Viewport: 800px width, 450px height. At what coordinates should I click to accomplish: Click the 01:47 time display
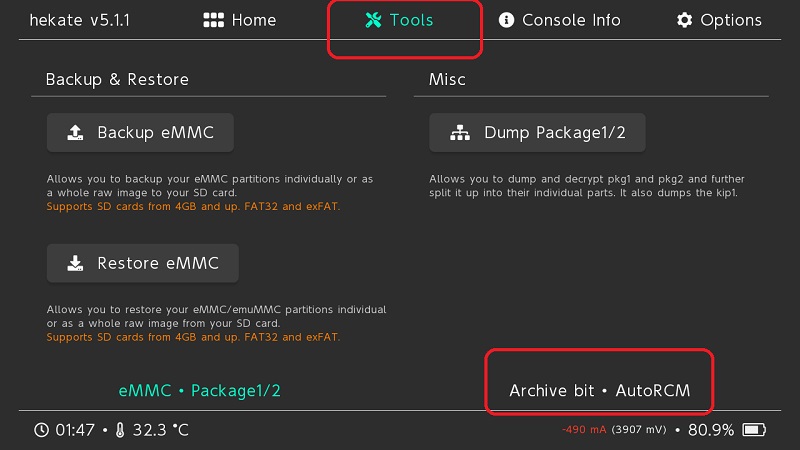(x=75, y=430)
